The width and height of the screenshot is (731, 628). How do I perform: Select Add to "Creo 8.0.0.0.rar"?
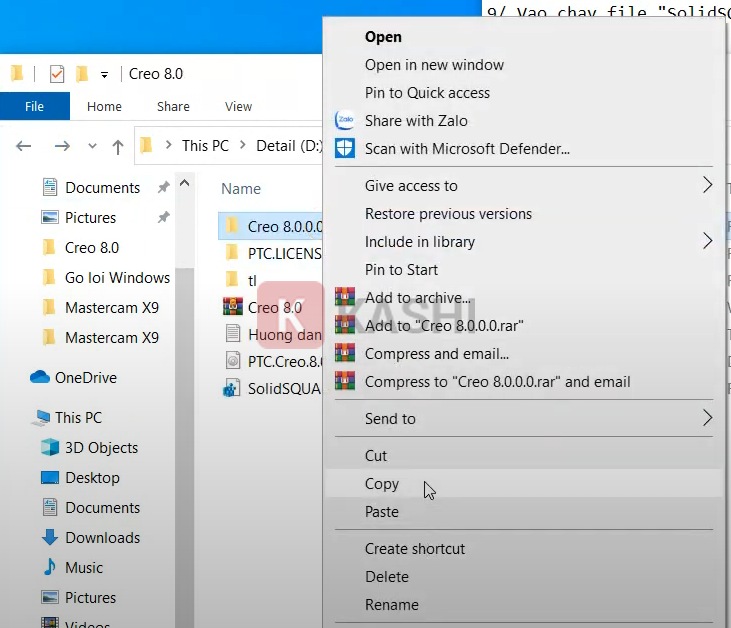(x=444, y=325)
